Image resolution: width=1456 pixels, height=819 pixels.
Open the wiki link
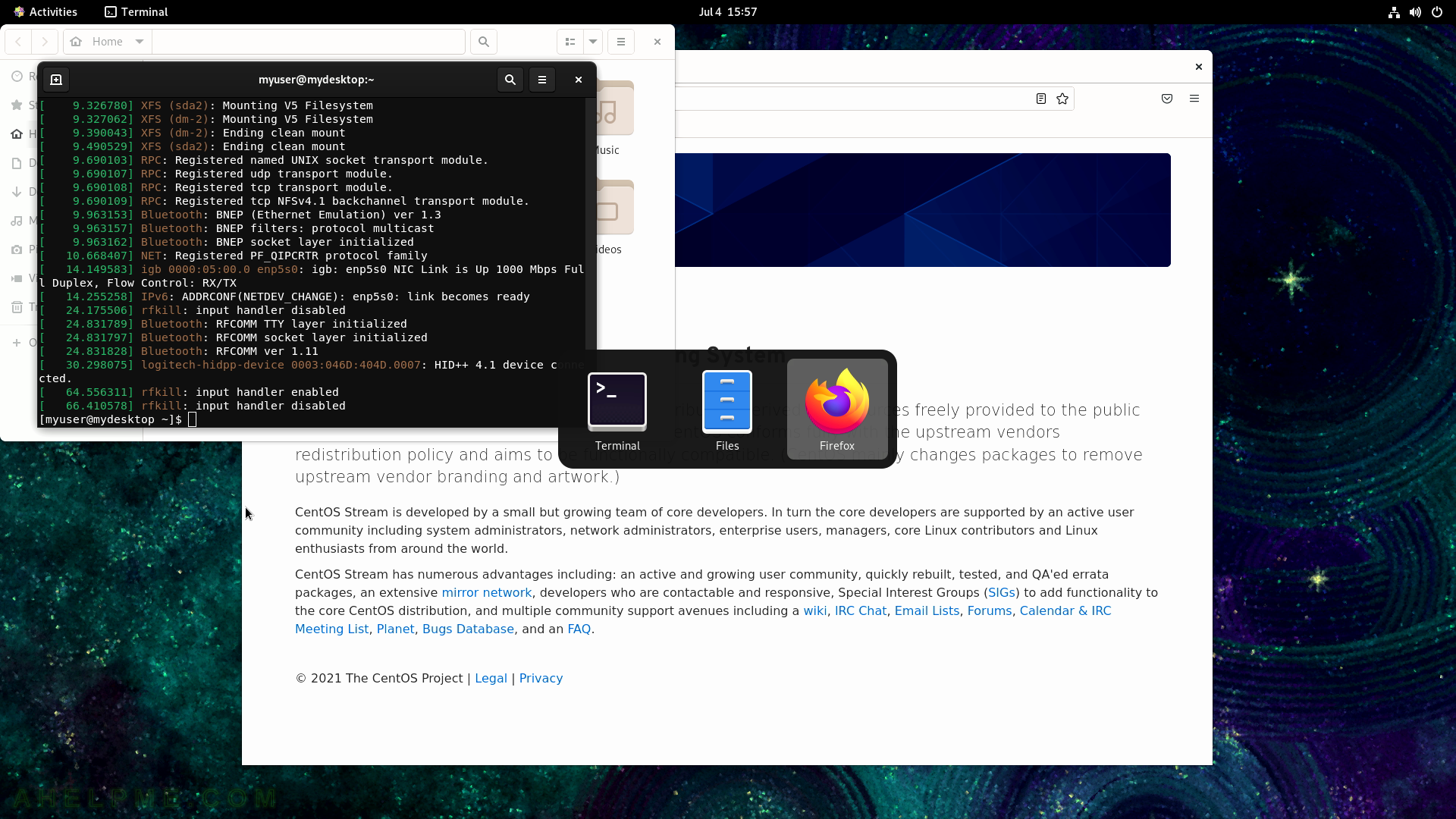coord(815,611)
